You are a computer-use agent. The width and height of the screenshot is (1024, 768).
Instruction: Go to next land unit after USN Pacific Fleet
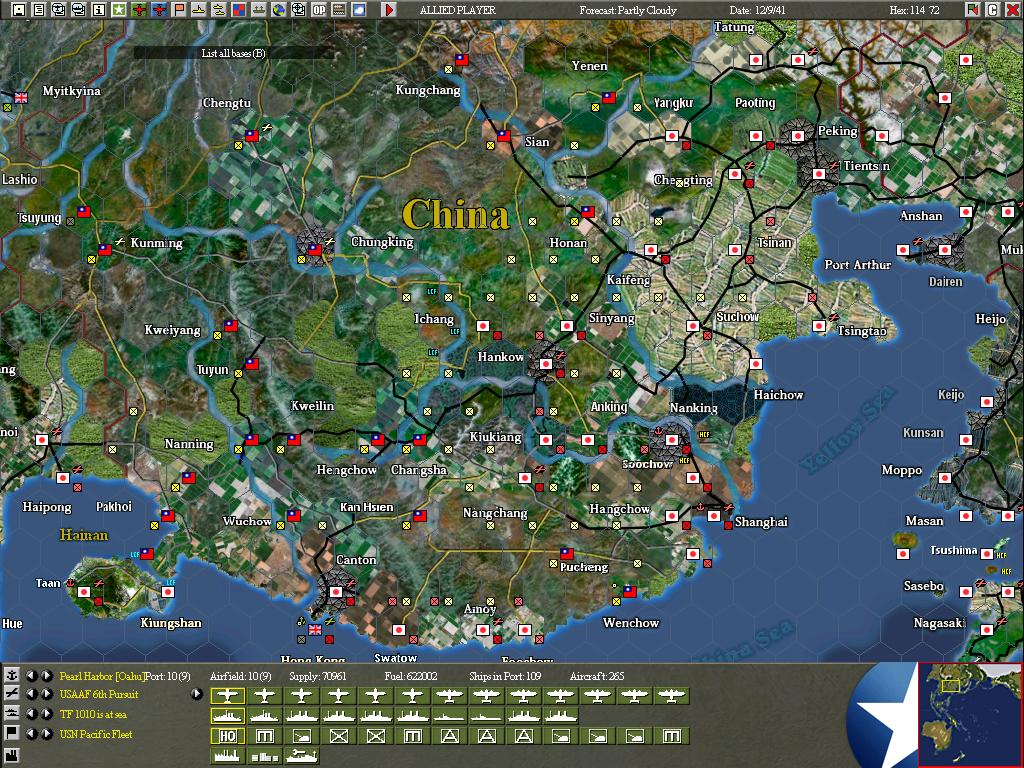[46, 733]
